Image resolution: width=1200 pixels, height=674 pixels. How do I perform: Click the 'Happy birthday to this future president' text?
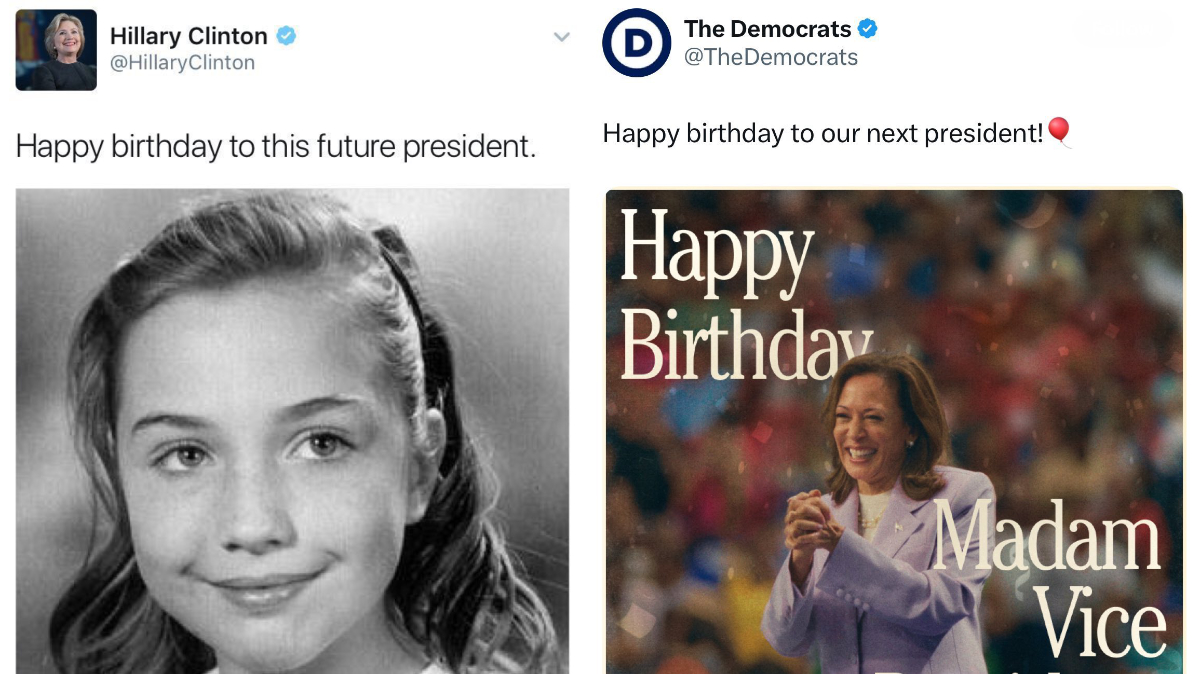[x=276, y=147]
